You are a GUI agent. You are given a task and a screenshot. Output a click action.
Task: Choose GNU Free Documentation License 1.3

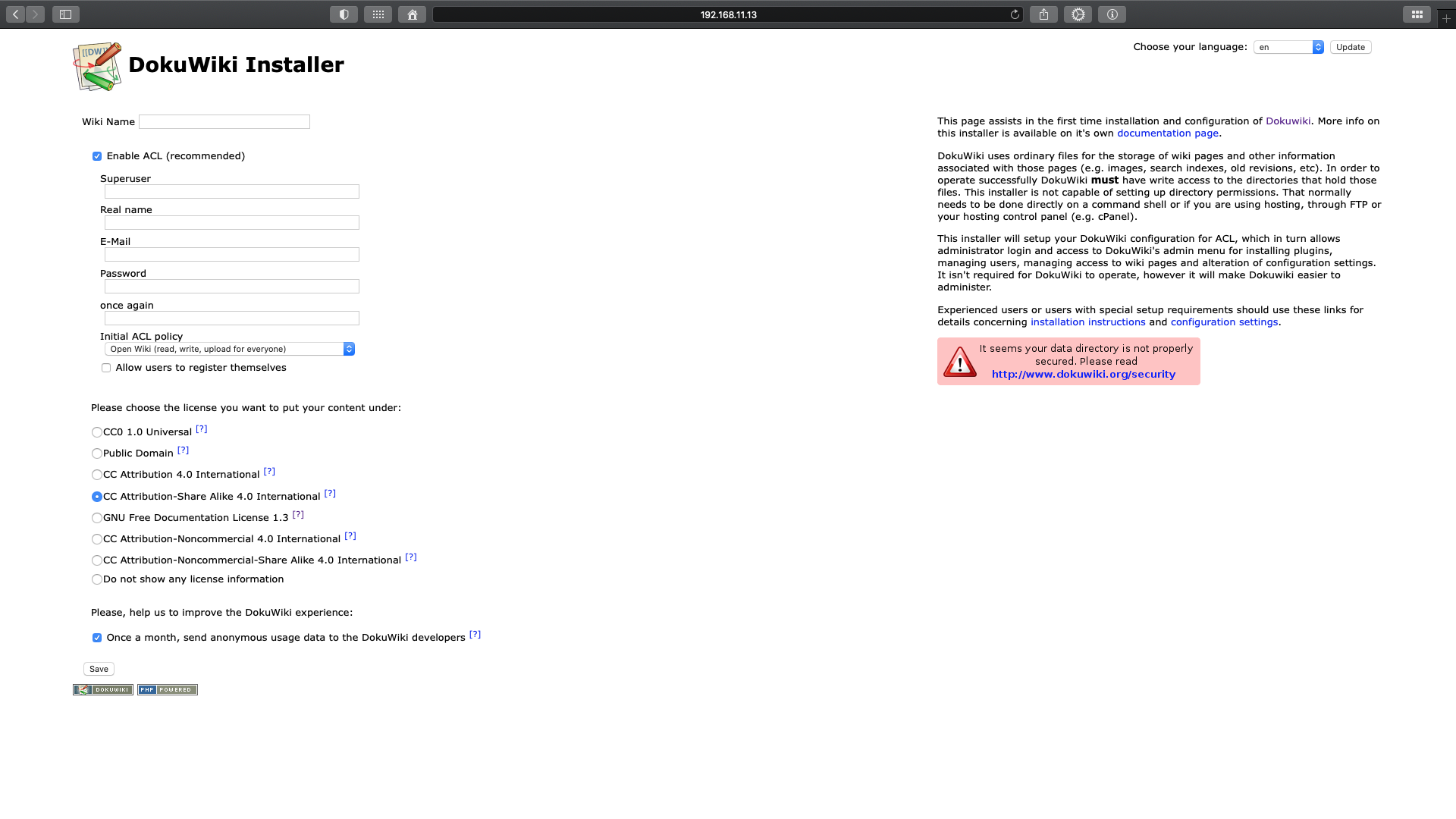[x=97, y=518]
